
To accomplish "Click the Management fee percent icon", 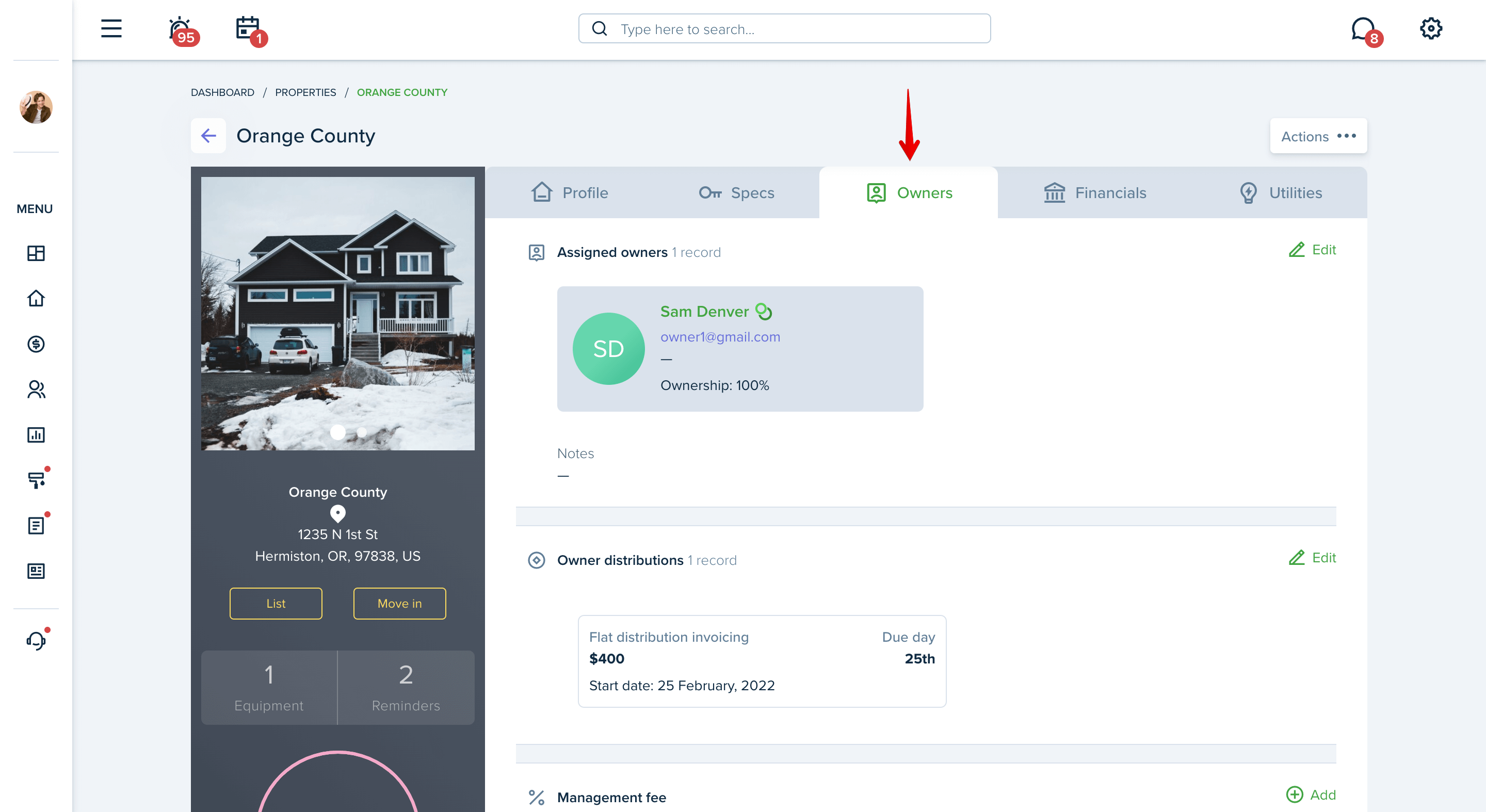I will pos(537,797).
